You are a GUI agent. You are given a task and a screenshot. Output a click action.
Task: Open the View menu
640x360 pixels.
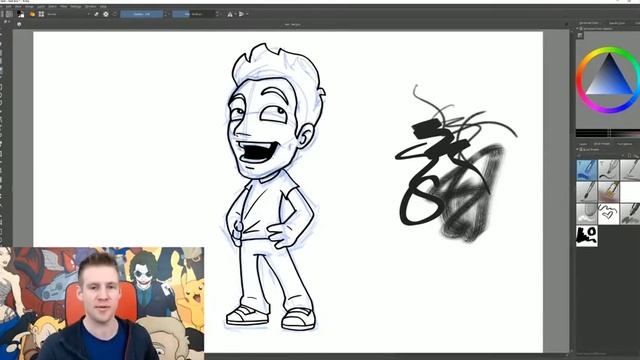18,7
